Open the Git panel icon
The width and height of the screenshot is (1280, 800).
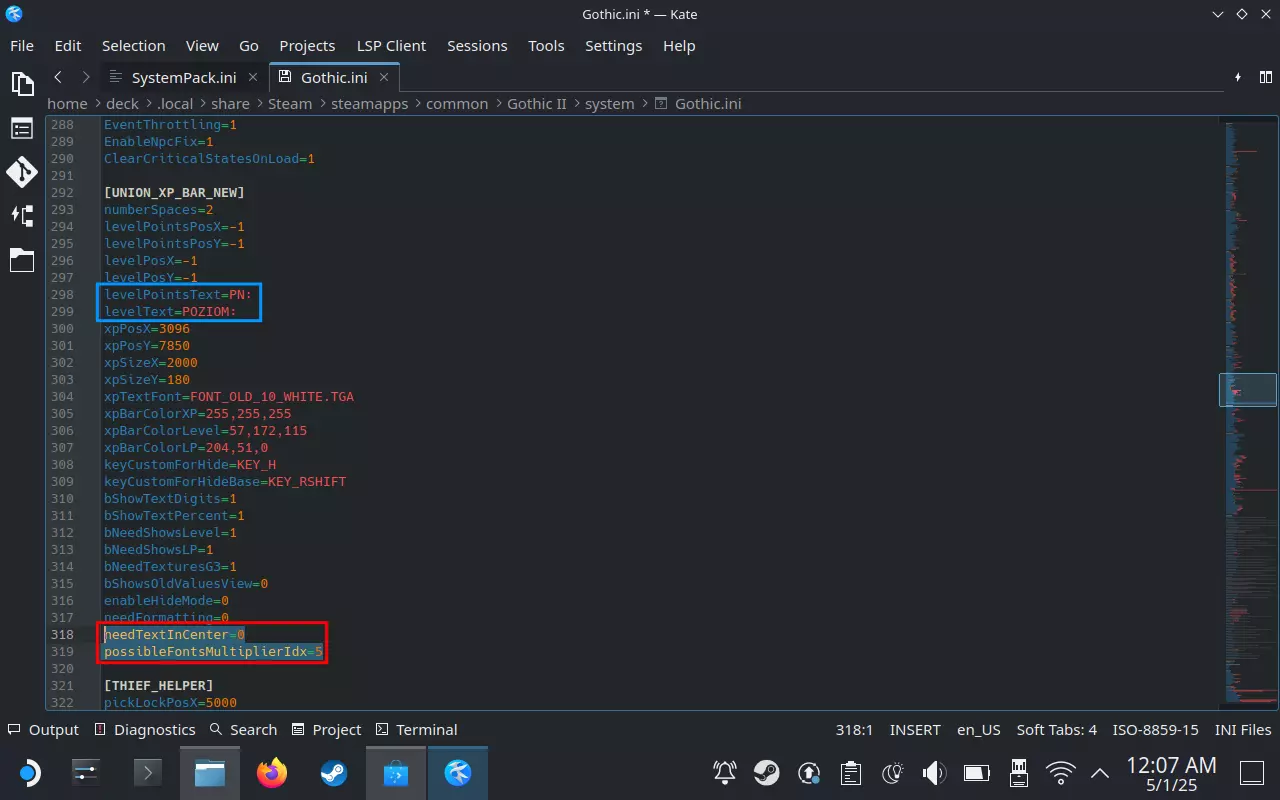pyautogui.click(x=22, y=172)
